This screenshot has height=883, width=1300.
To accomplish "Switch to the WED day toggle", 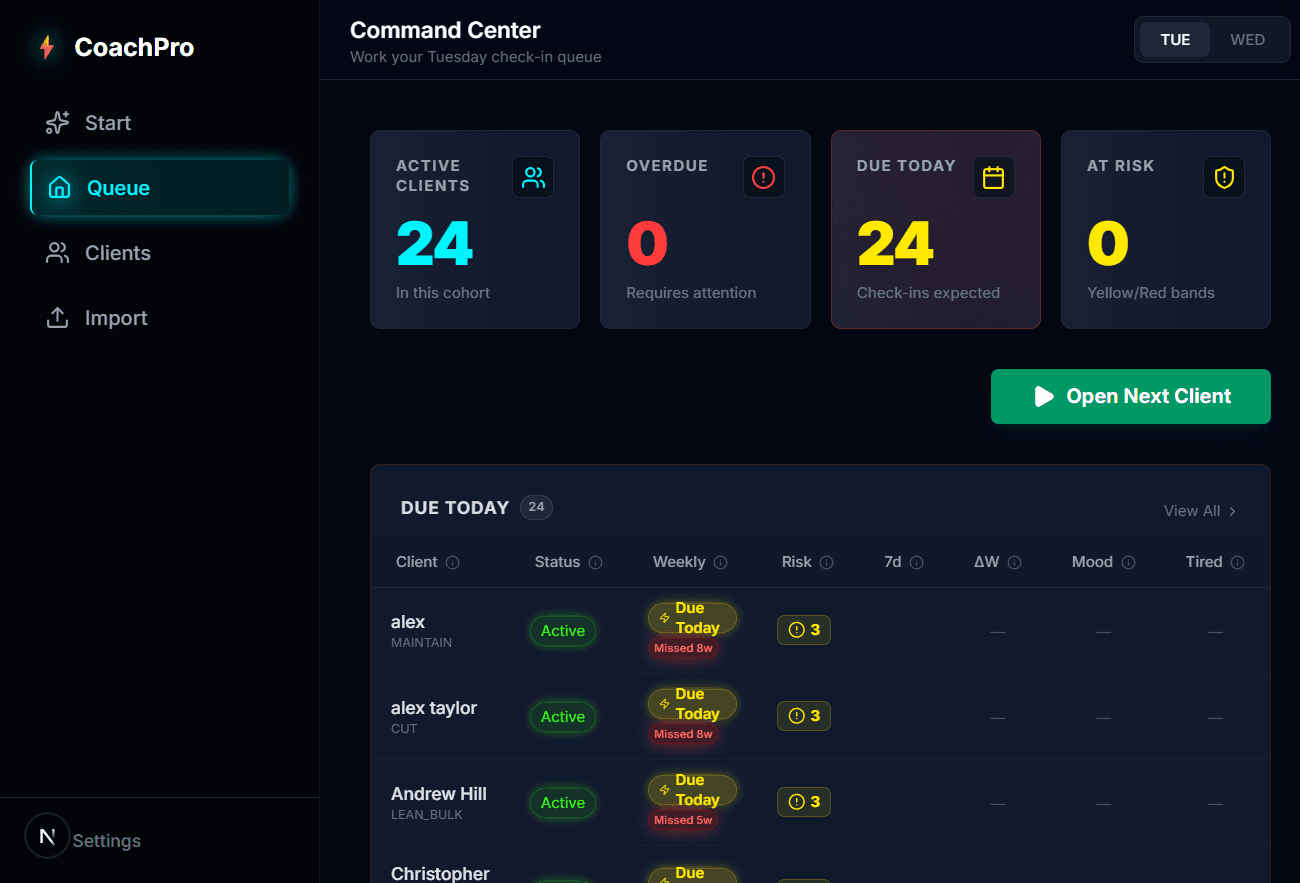I will pos(1247,40).
